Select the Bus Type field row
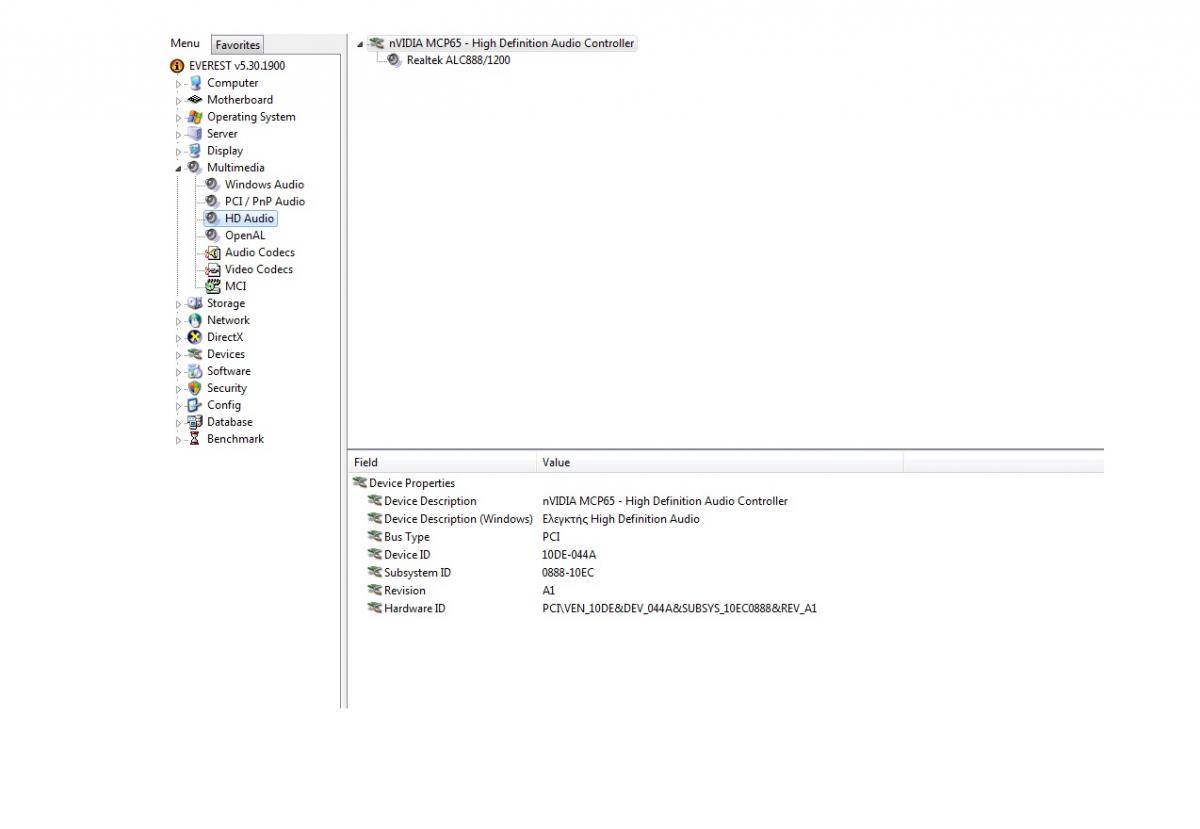 click(x=407, y=537)
